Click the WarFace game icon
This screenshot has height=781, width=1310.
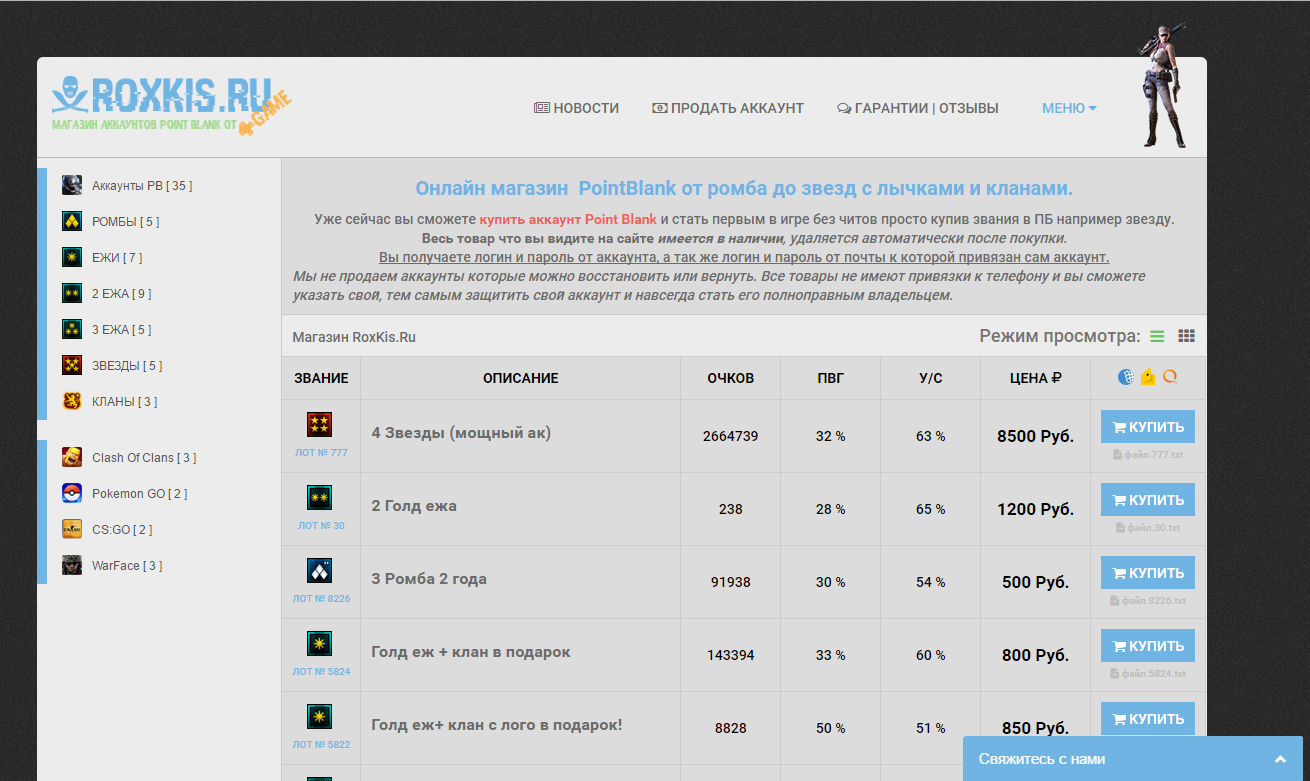(x=72, y=565)
